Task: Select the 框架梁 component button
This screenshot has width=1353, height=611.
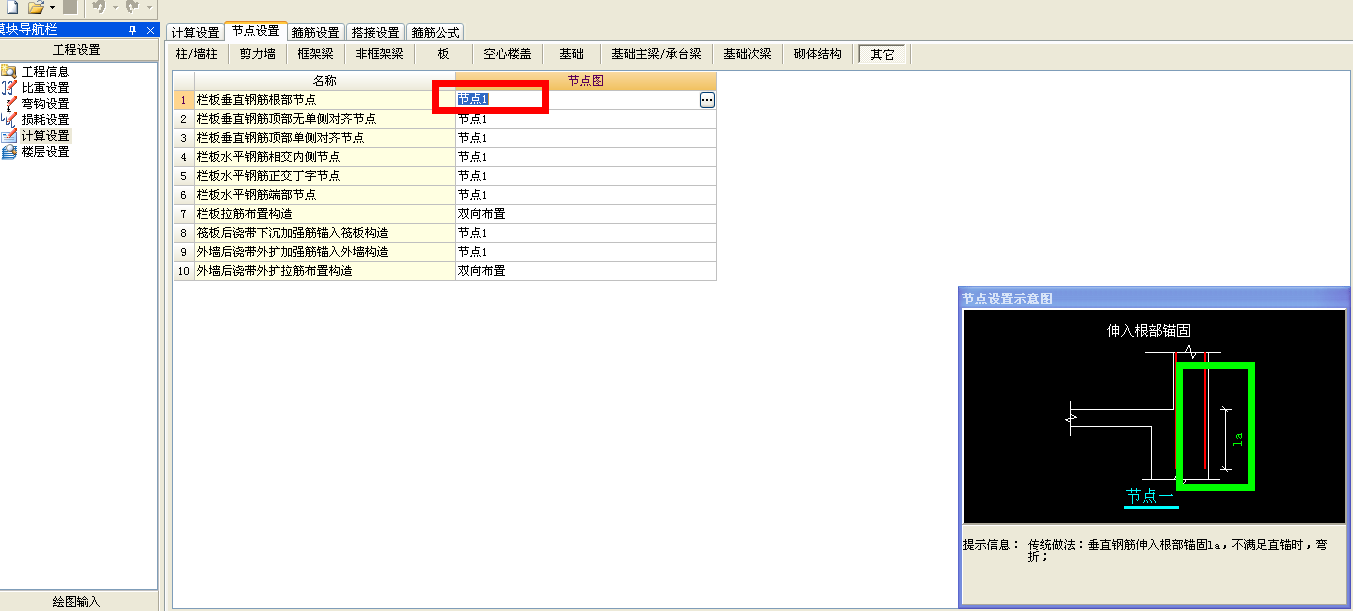Action: point(316,54)
